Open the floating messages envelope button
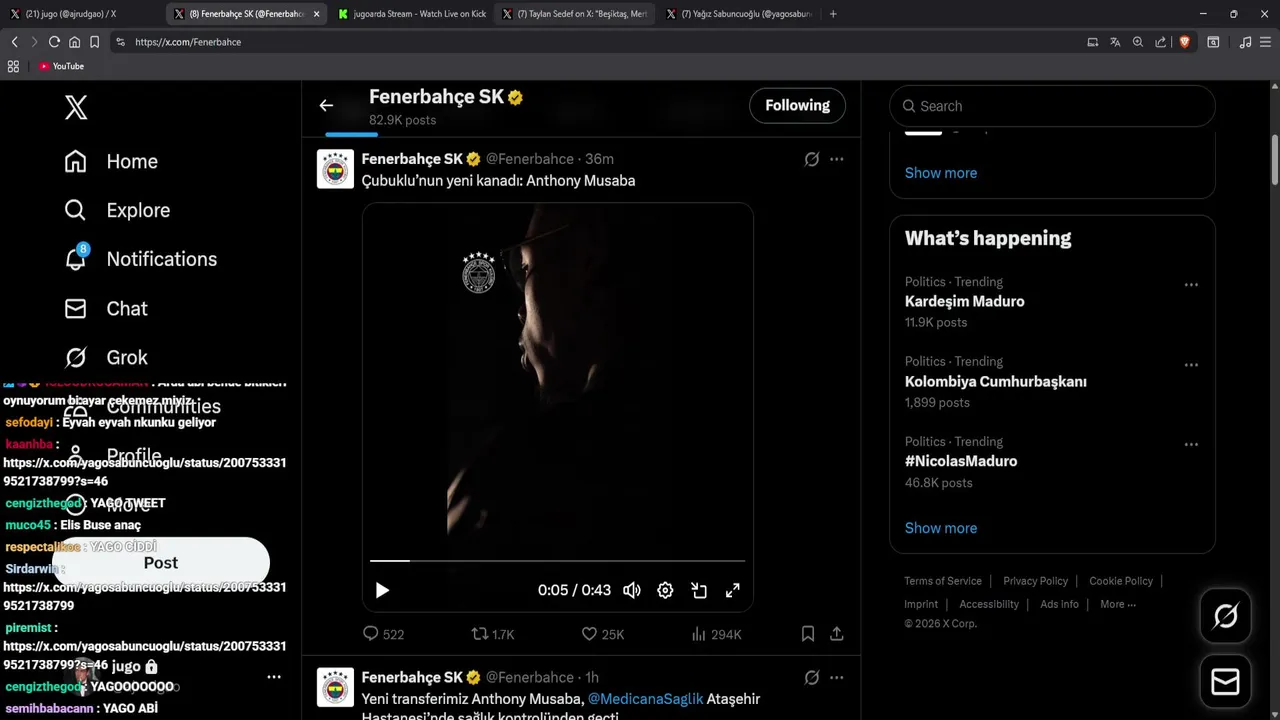Viewport: 1280px width, 720px height. [x=1225, y=682]
